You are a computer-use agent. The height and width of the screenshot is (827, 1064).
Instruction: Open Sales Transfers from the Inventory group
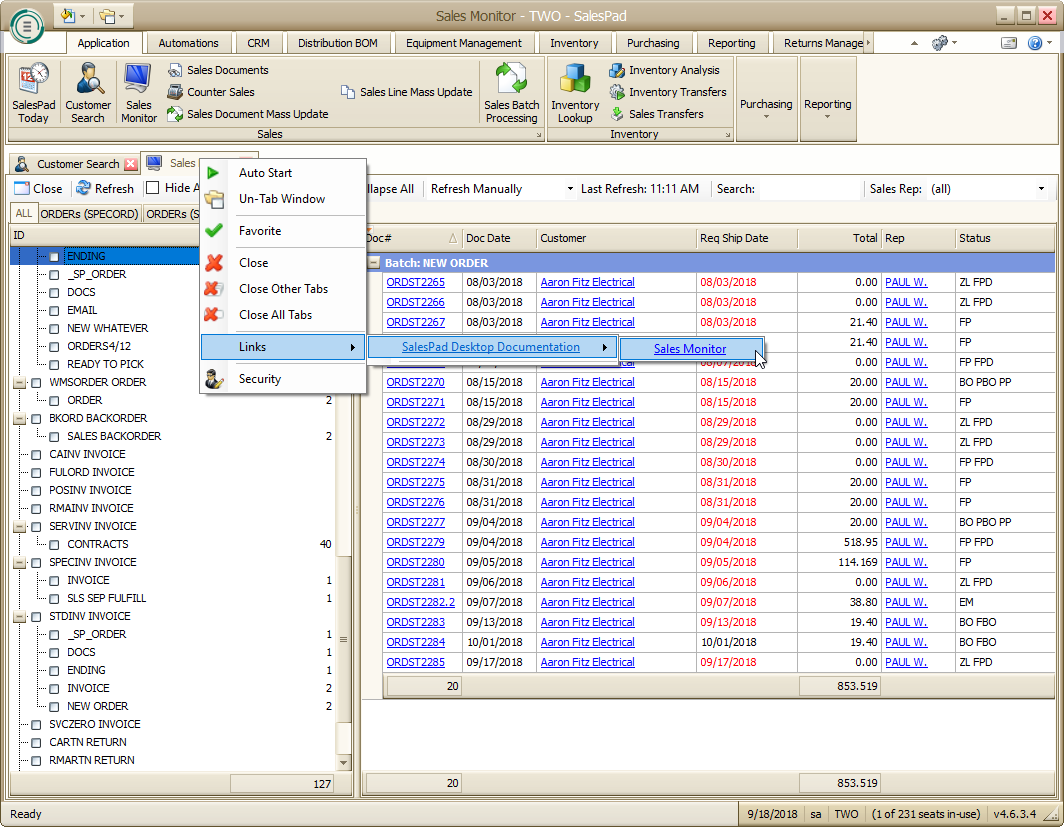[x=665, y=114]
